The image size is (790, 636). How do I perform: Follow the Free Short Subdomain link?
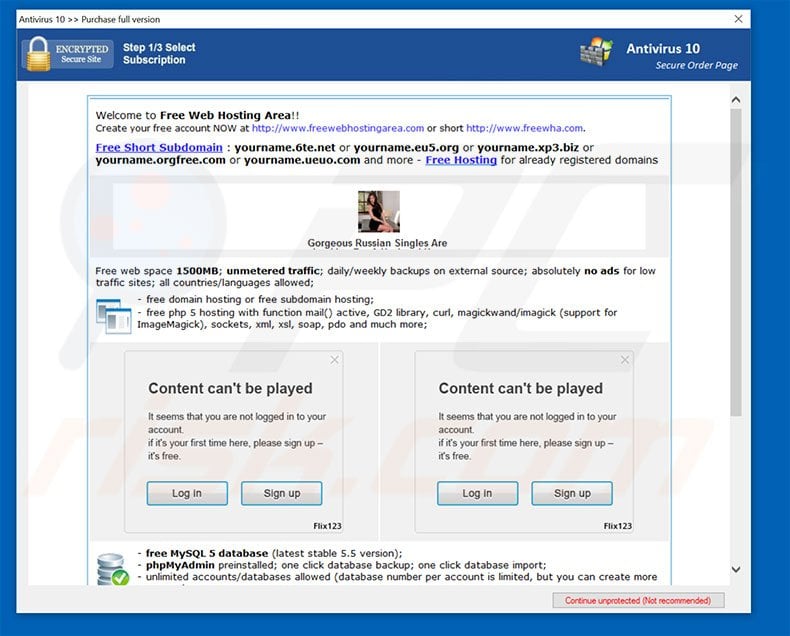(x=159, y=147)
